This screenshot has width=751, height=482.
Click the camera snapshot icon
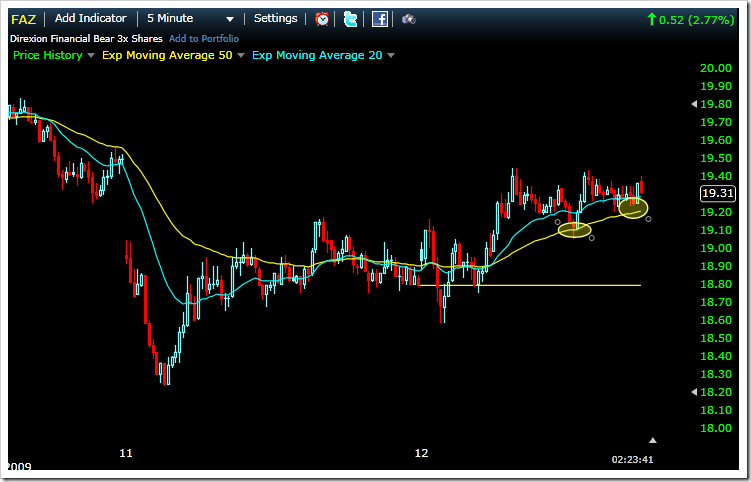point(409,19)
